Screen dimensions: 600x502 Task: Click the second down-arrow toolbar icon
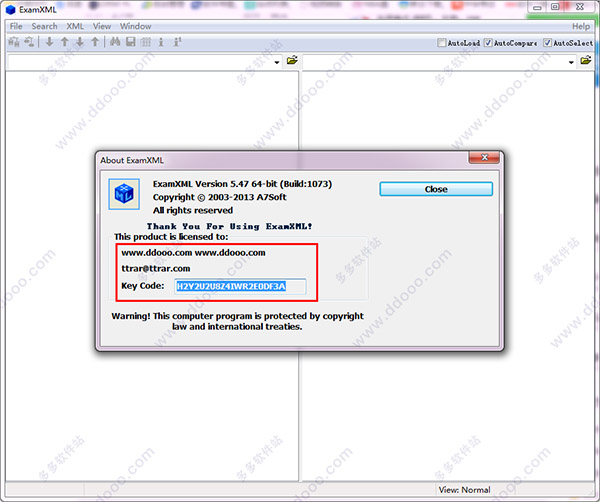80,42
